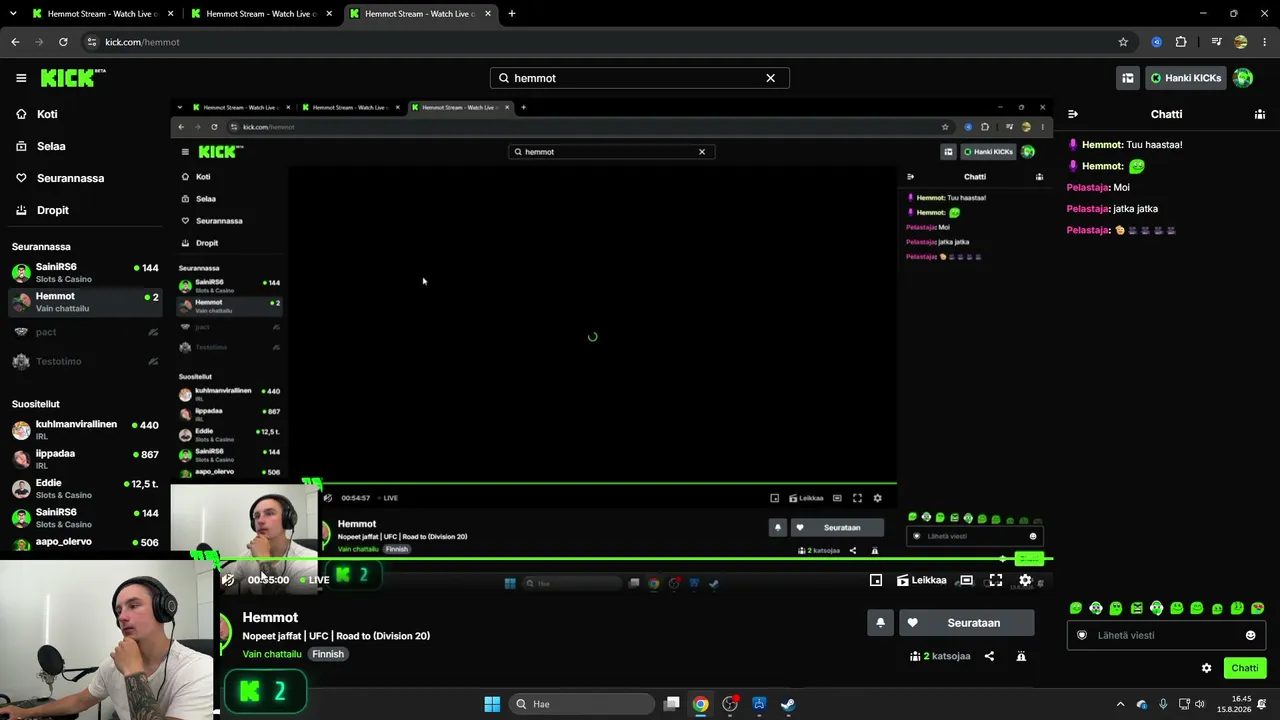
Task: Open recommended channel kuhlmanvirallinen
Action: 85,430
